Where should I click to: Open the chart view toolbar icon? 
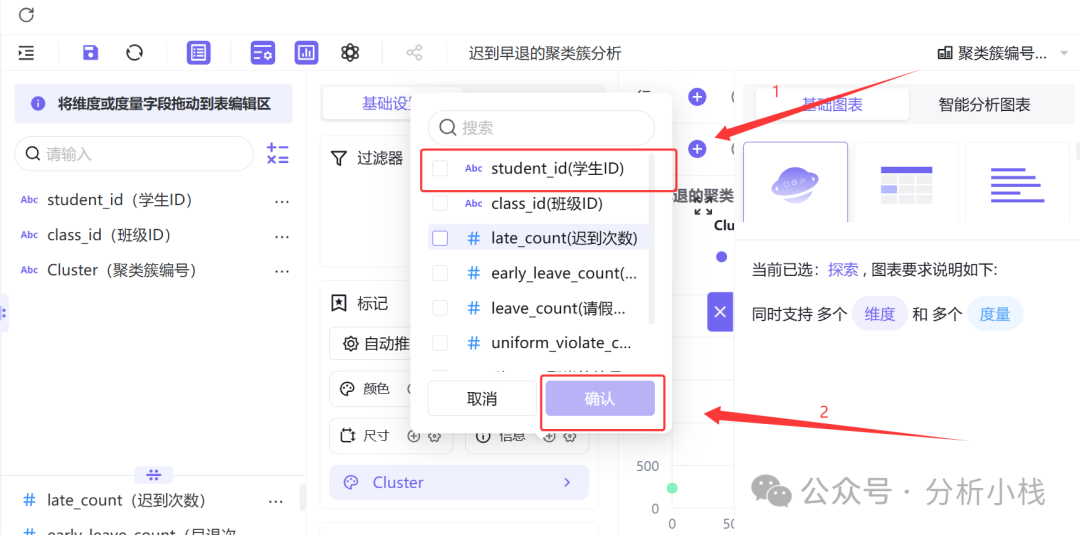(x=307, y=53)
